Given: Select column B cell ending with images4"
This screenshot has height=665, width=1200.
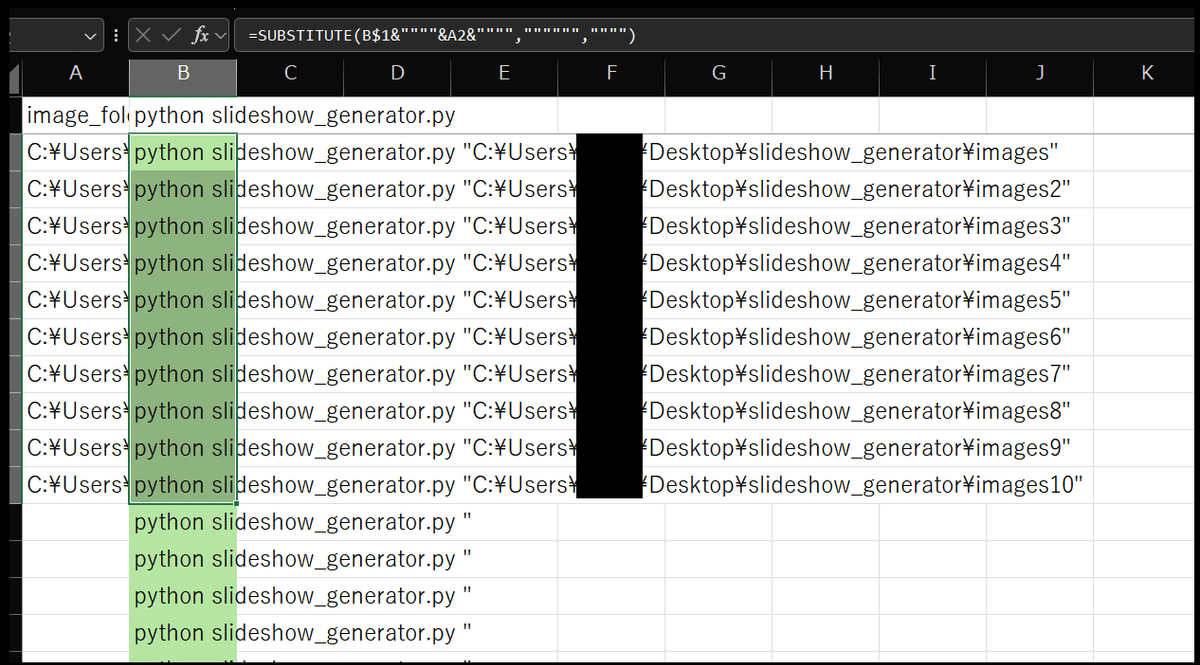Looking at the screenshot, I should point(183,263).
